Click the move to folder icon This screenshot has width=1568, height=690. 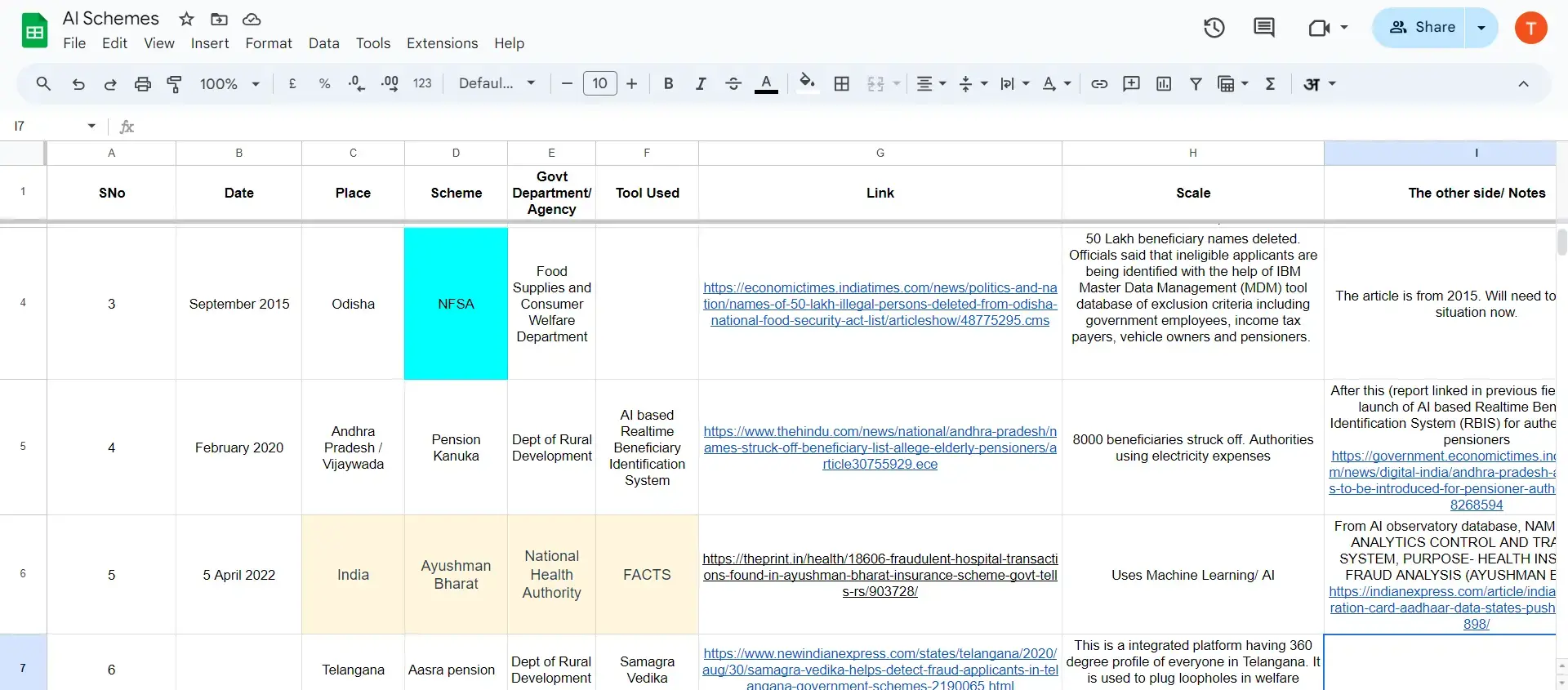tap(219, 19)
